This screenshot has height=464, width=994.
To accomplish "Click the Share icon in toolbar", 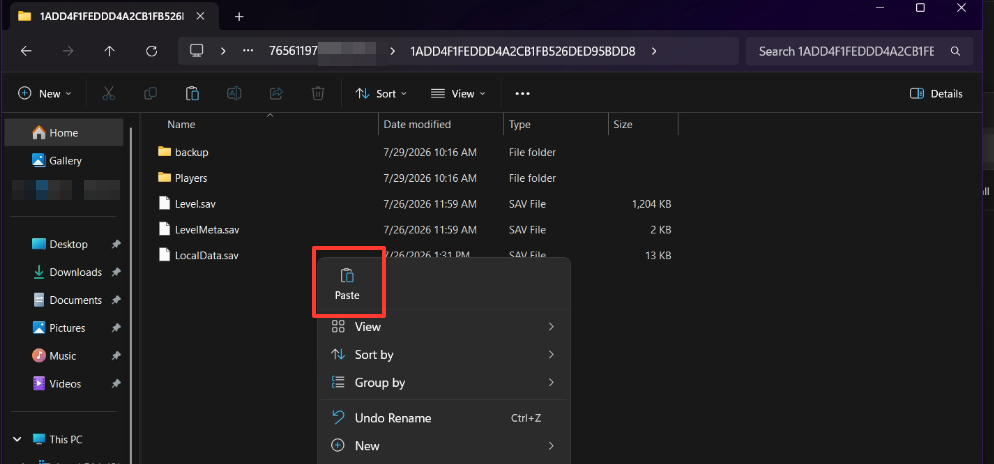I will click(x=276, y=93).
